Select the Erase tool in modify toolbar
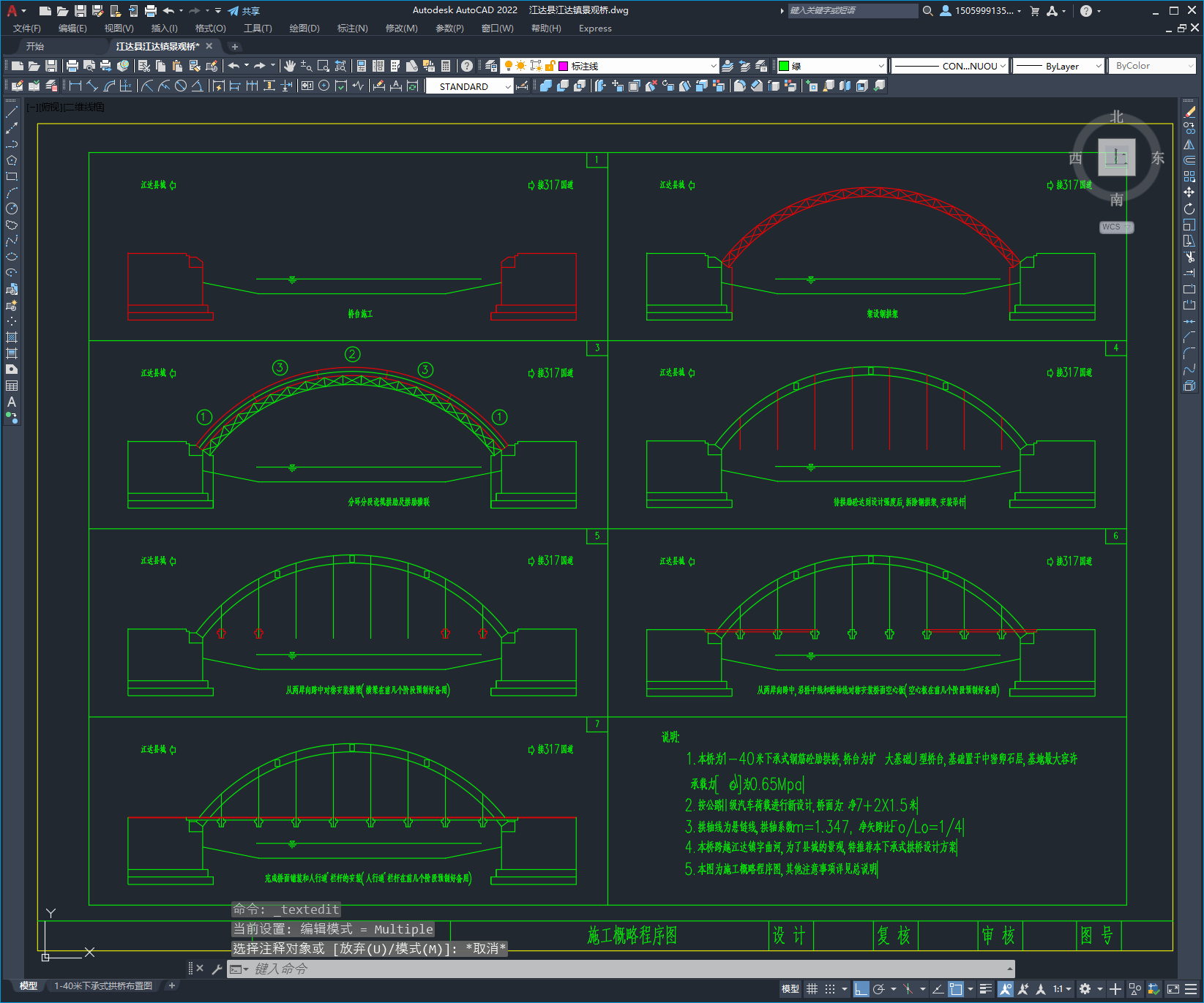 (1189, 112)
